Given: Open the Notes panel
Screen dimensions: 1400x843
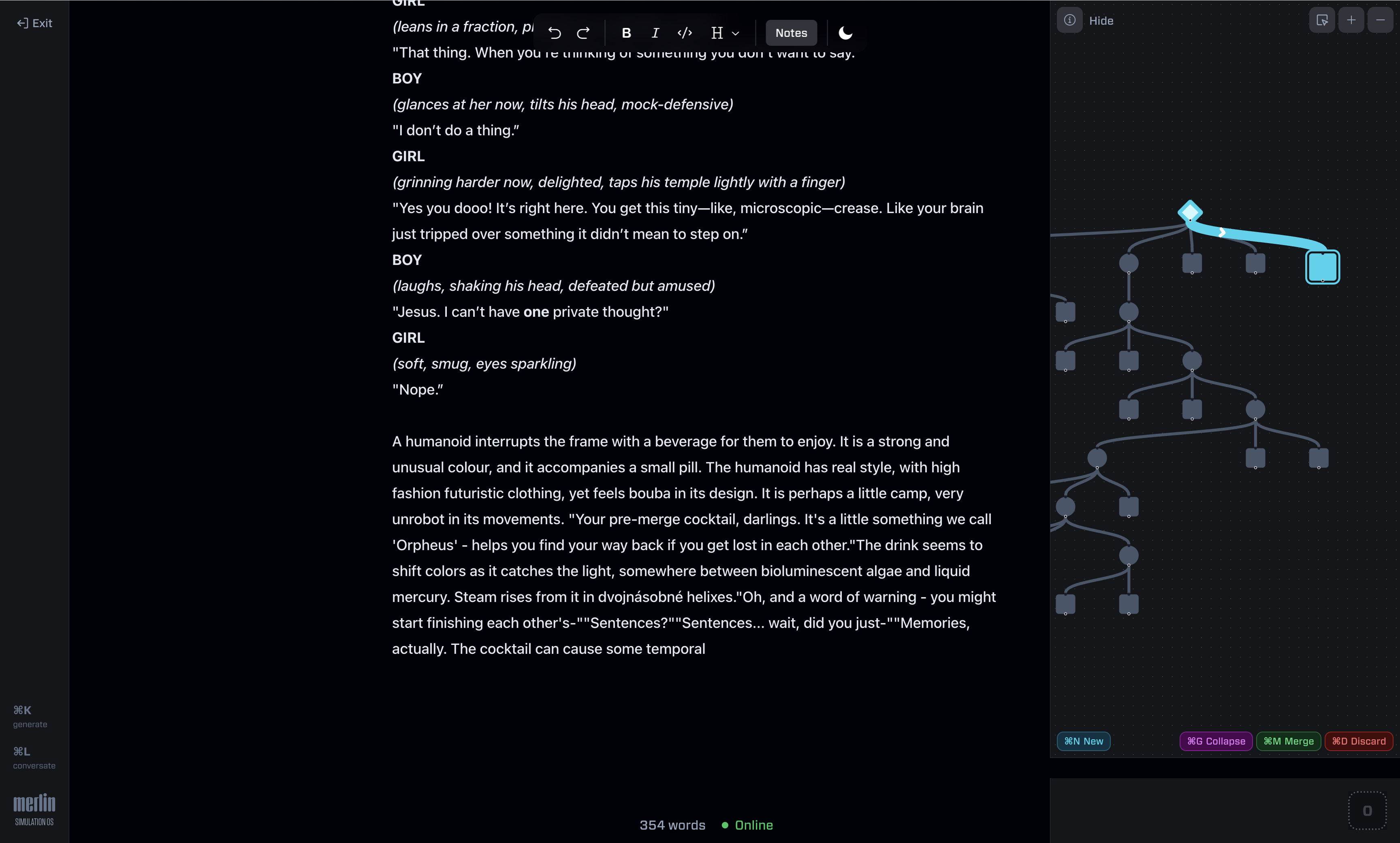Looking at the screenshot, I should click(x=791, y=33).
